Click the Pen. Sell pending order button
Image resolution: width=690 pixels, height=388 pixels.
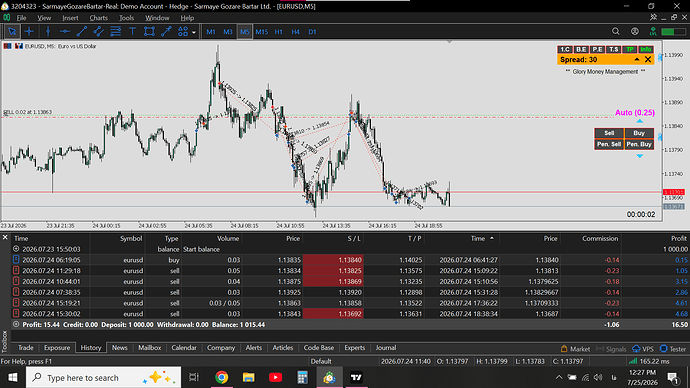[609, 144]
